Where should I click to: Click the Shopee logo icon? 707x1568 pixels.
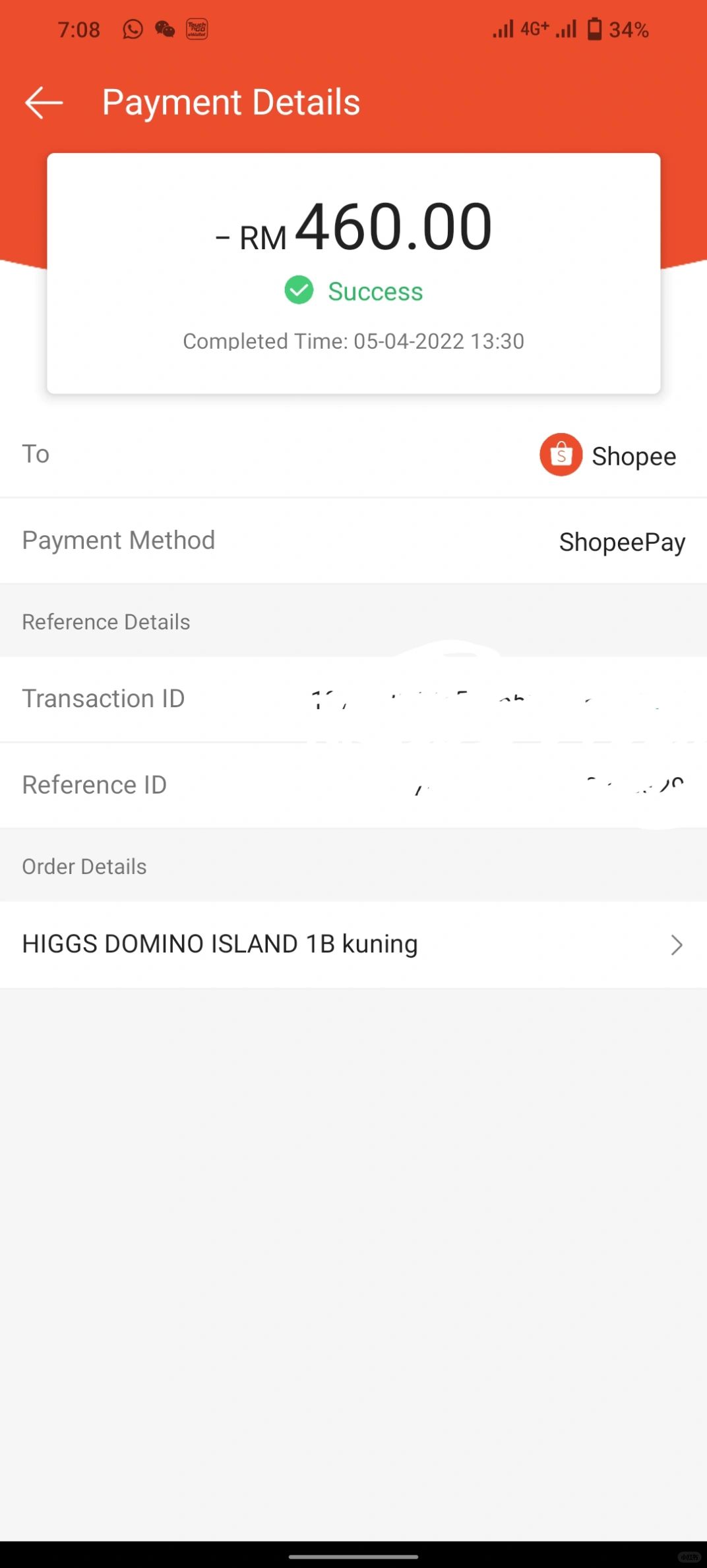[561, 455]
